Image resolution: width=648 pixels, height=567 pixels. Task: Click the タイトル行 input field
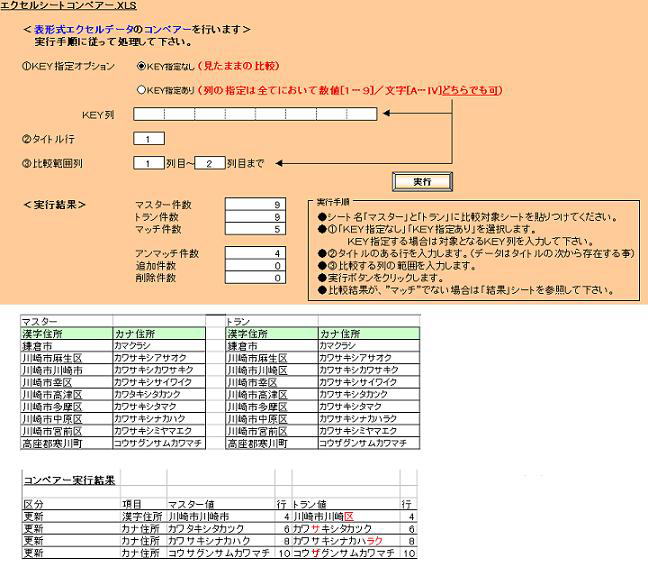coord(148,139)
